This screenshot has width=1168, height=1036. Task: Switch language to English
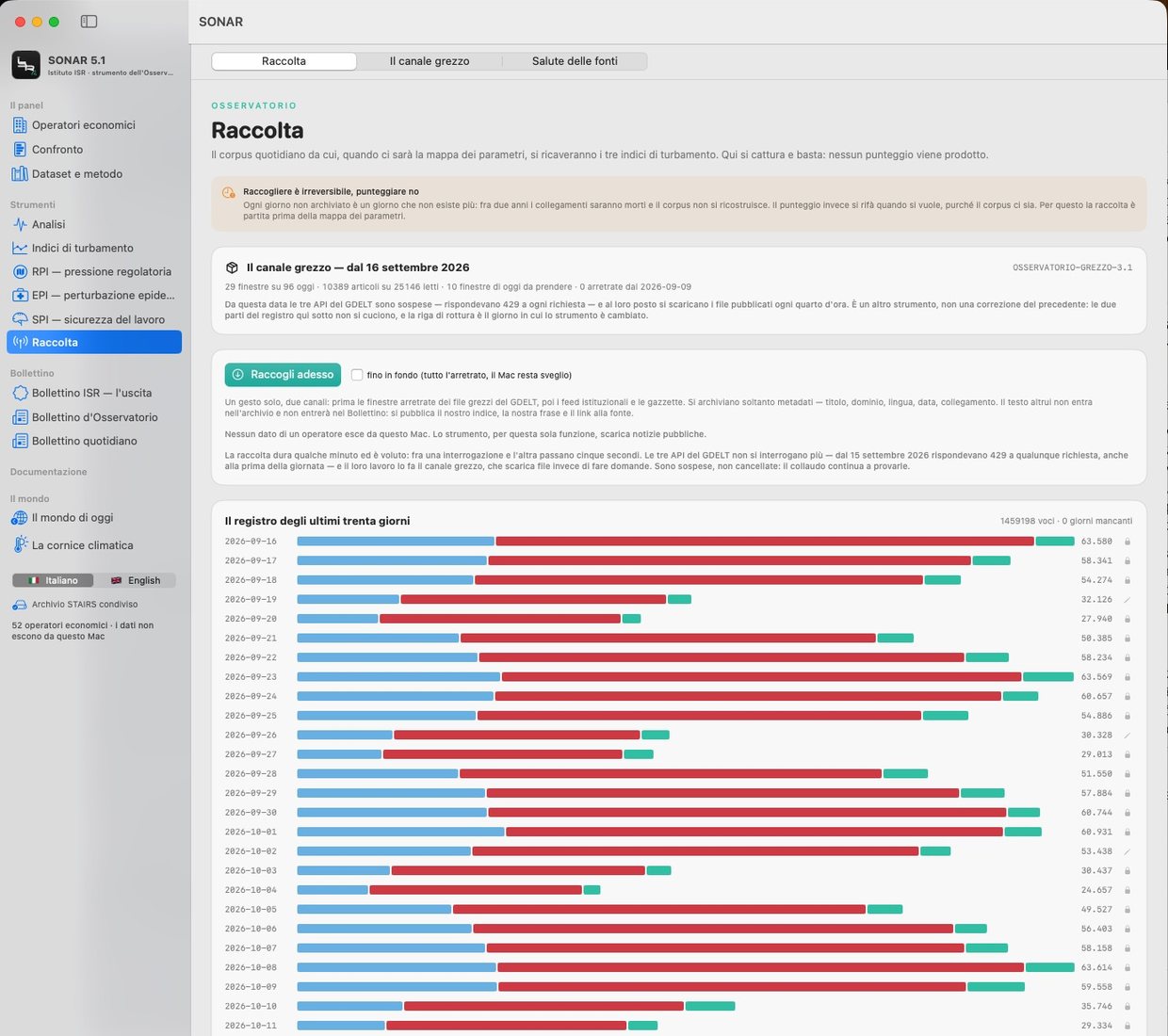[136, 581]
